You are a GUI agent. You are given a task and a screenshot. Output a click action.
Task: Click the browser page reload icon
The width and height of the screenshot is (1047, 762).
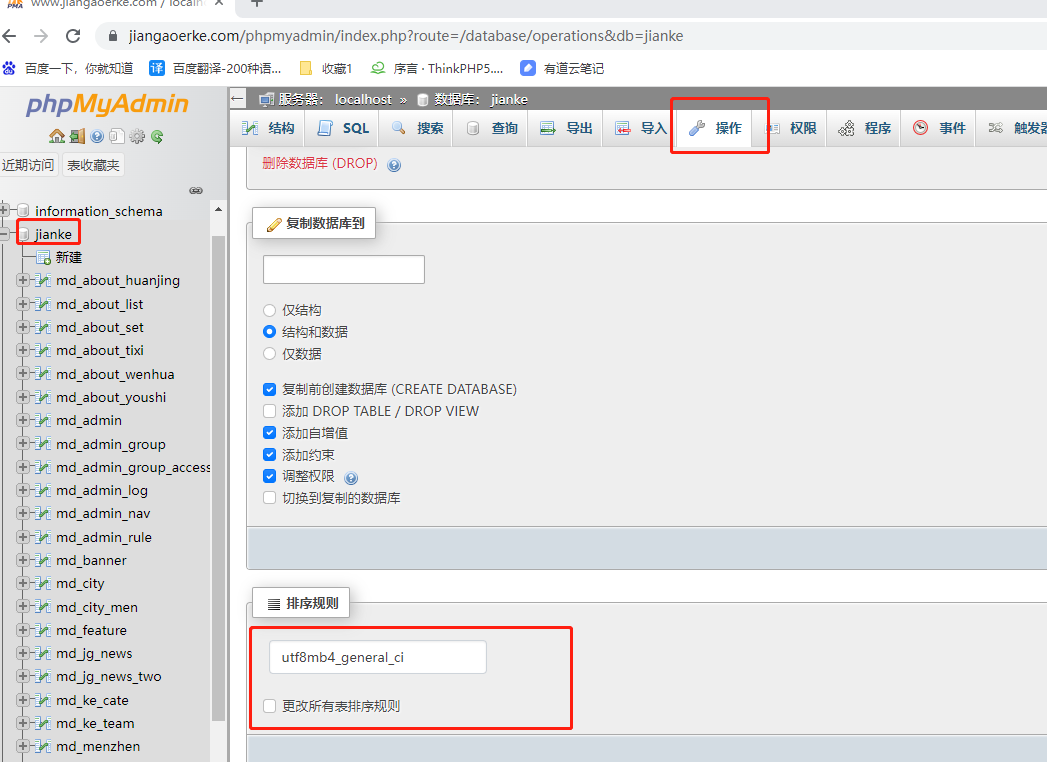coord(73,36)
